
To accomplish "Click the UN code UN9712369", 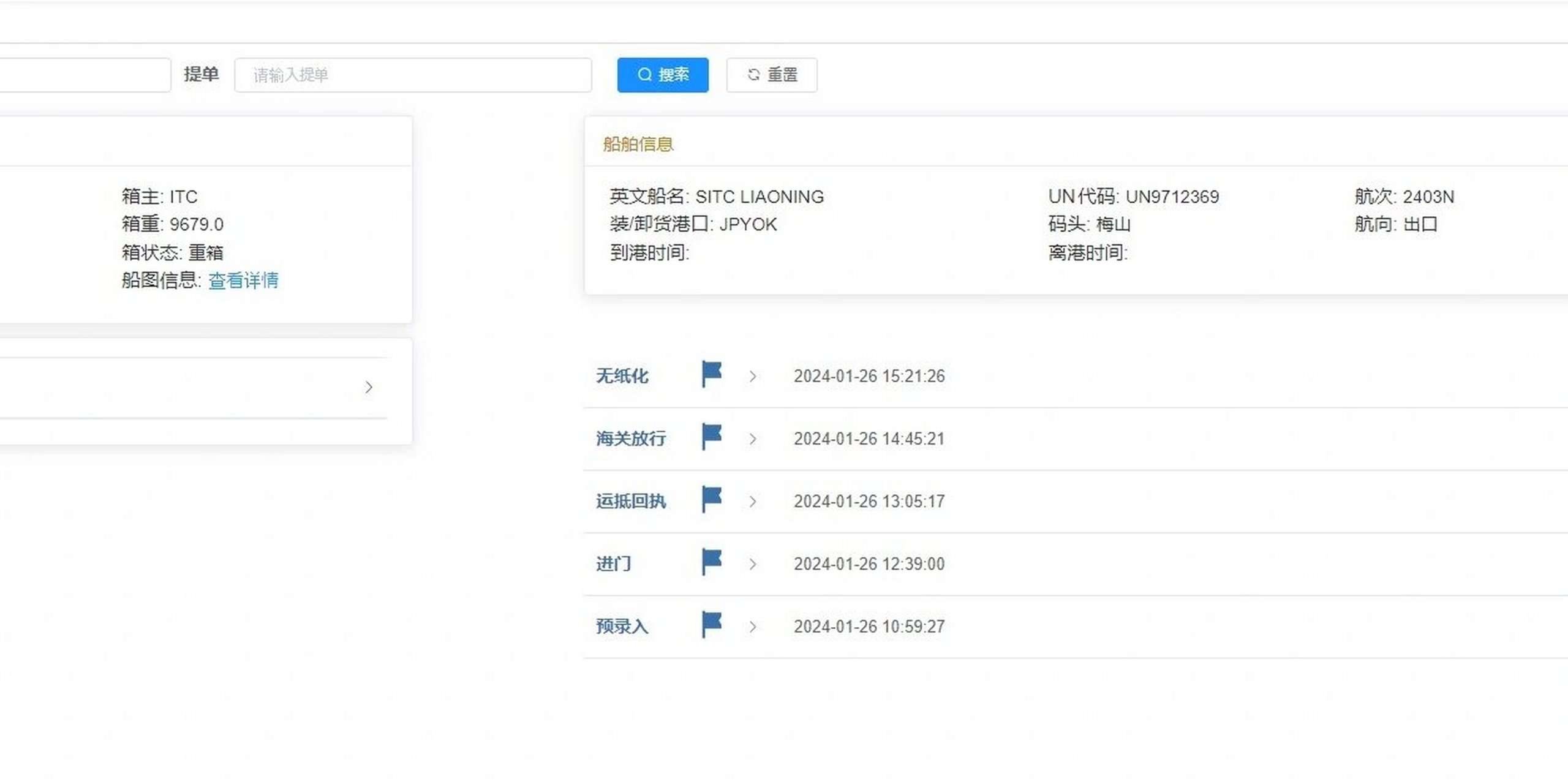I will (1172, 197).
